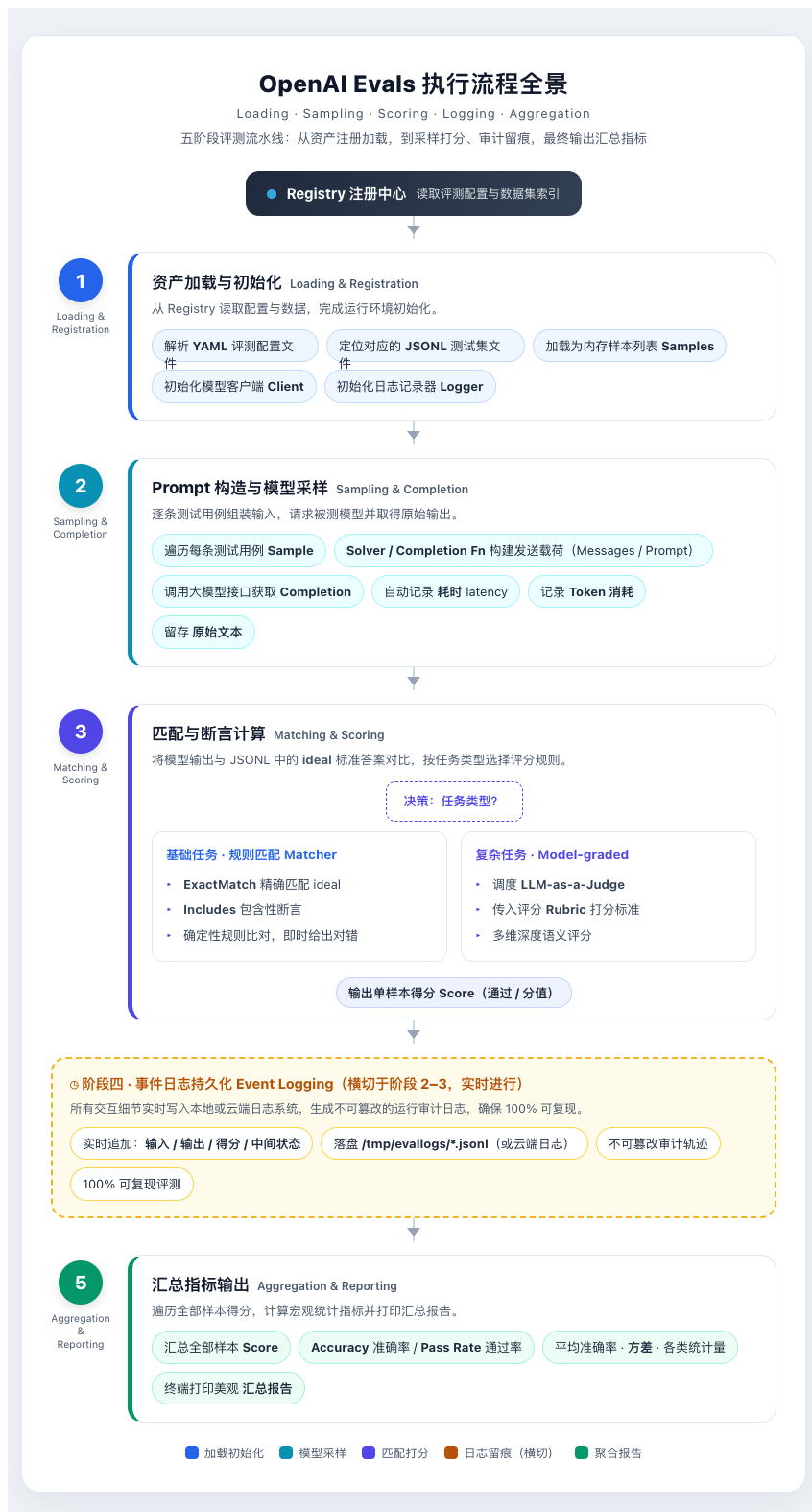Click the Aggregation & Reporting label under step 5
This screenshot has width=812, height=1512.
coord(81,1332)
